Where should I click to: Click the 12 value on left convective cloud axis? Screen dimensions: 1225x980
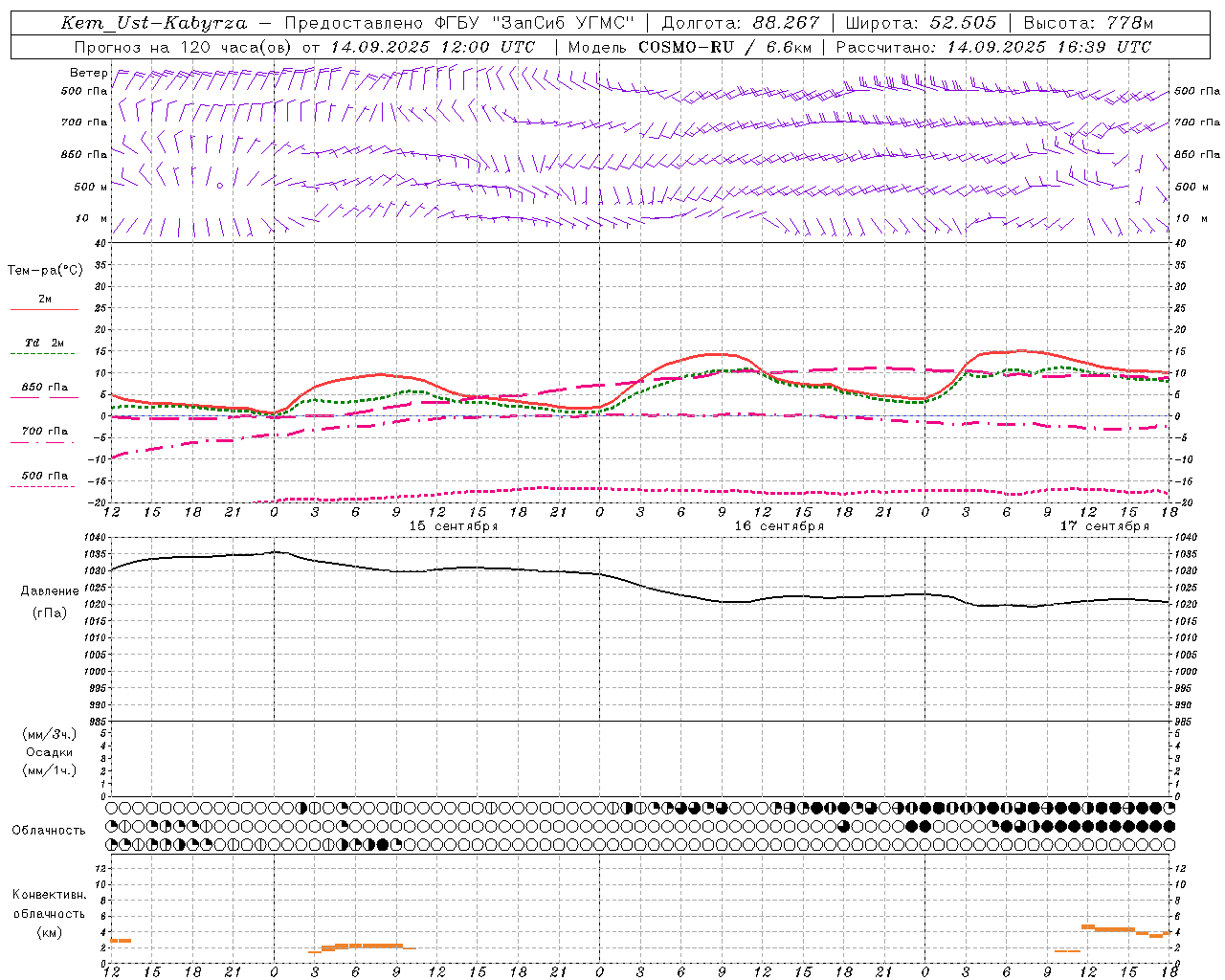(x=100, y=868)
